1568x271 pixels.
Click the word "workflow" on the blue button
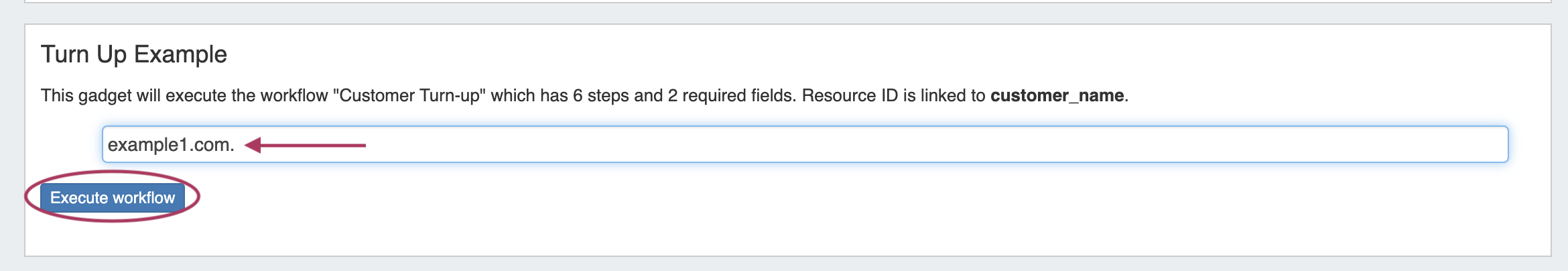pyautogui.click(x=144, y=198)
